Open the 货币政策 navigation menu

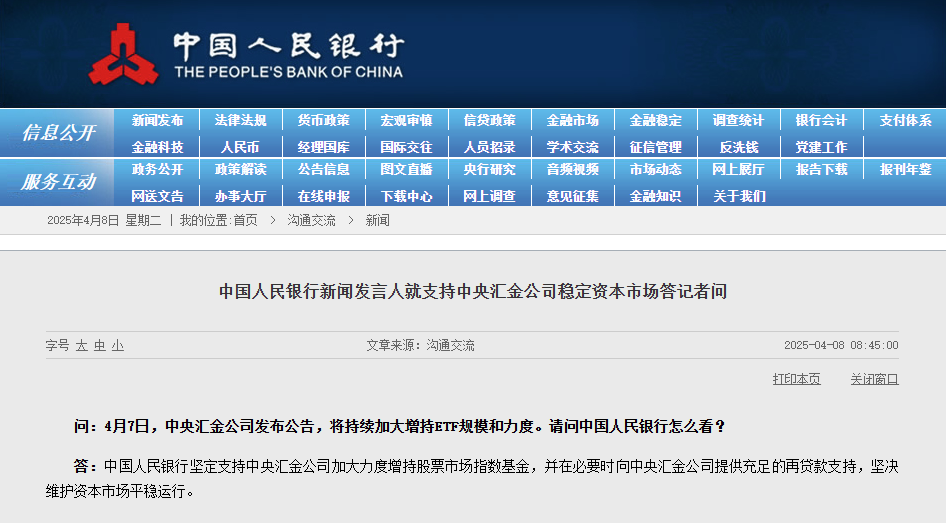click(x=323, y=120)
